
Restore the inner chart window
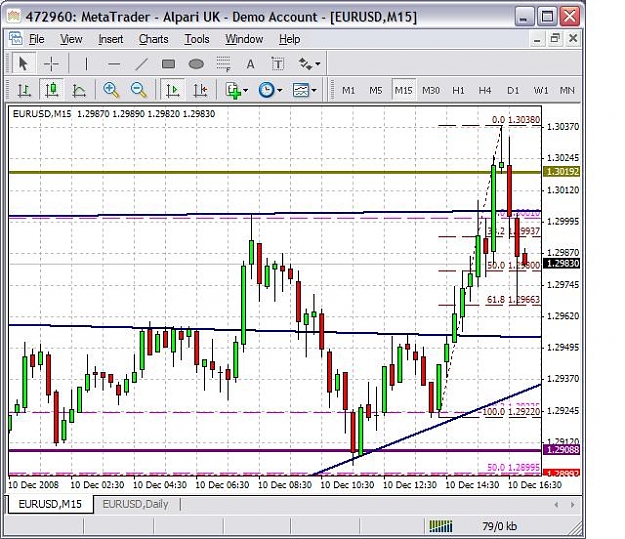[x=555, y=38]
